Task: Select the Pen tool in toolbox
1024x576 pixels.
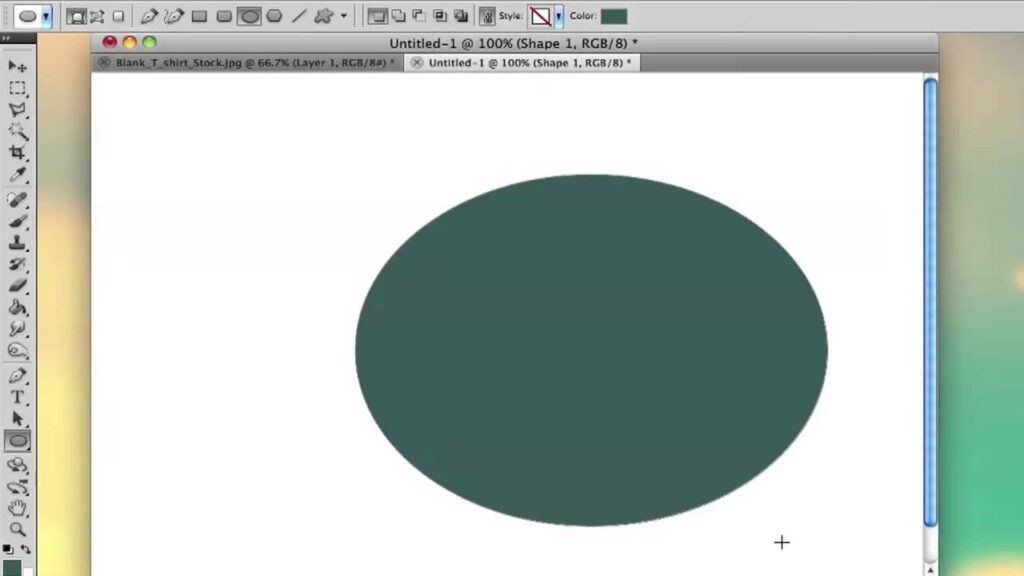Action: click(x=17, y=376)
